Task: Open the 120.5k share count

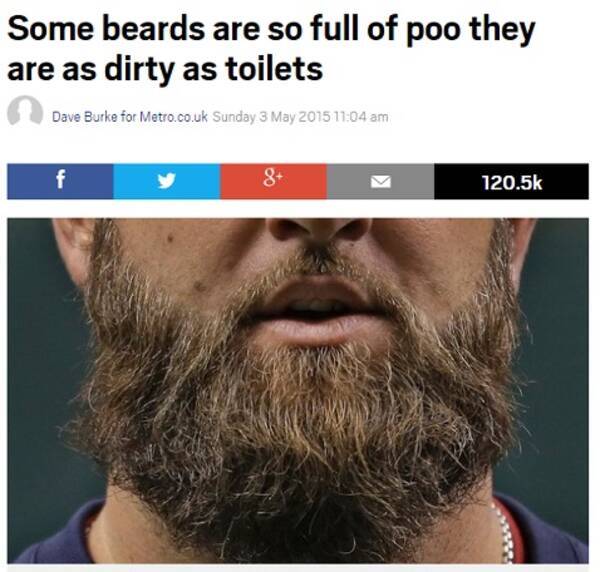Action: pos(512,182)
